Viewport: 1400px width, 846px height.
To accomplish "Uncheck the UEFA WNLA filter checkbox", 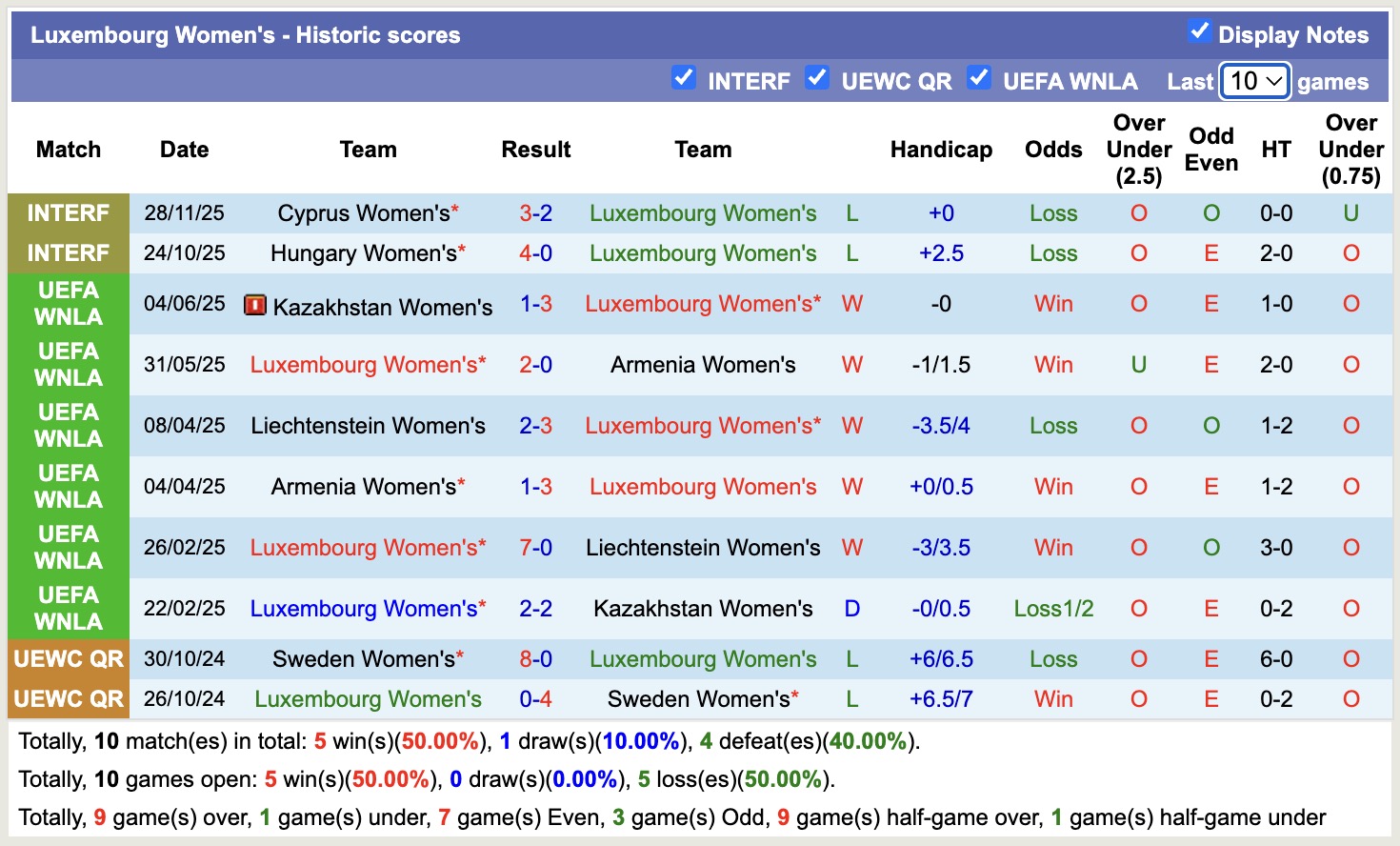I will tap(979, 78).
